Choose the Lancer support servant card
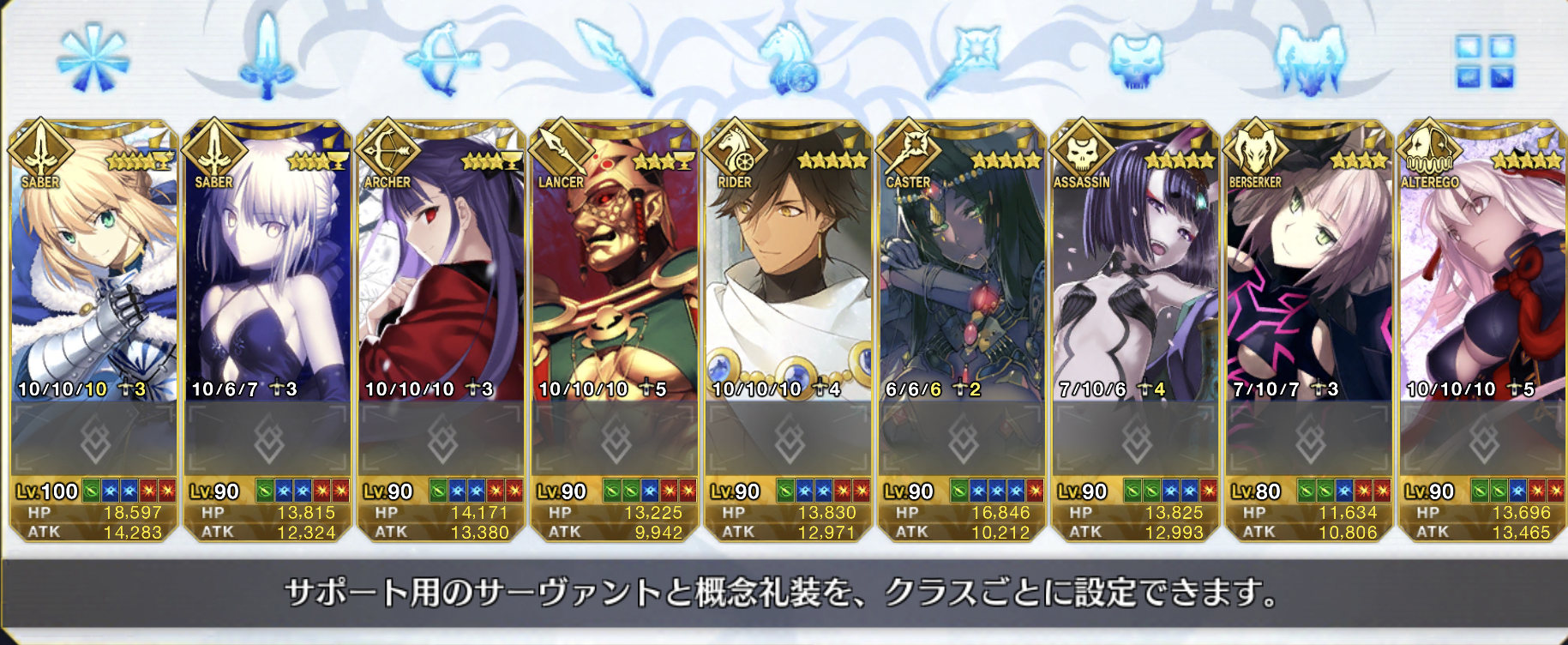The height and width of the screenshot is (645, 1568). pyautogui.click(x=614, y=331)
